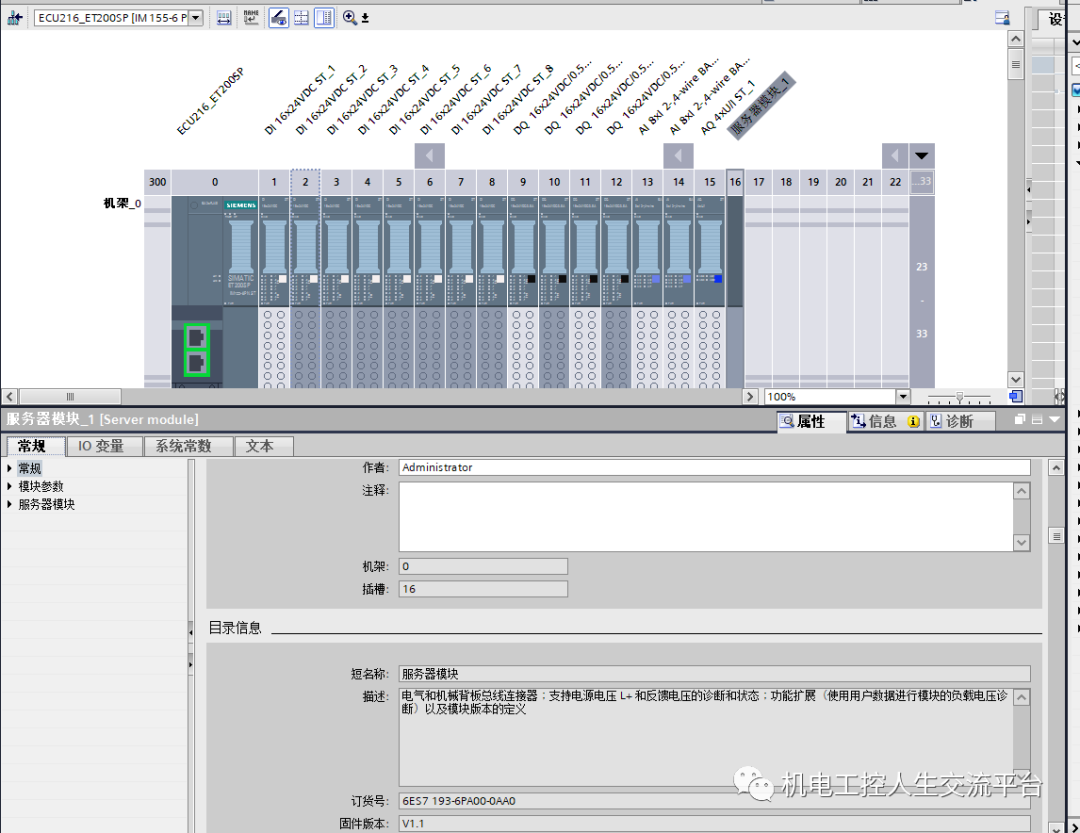
Task: Click the upper green PROFINET port
Action: click(196, 338)
